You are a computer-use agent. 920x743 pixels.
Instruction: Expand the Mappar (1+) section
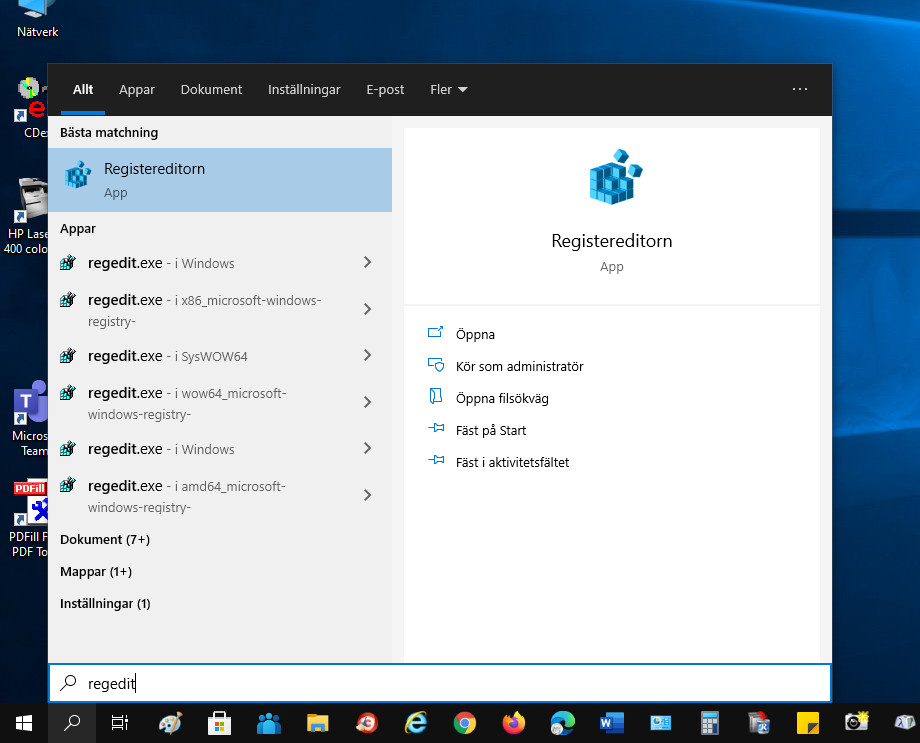95,571
